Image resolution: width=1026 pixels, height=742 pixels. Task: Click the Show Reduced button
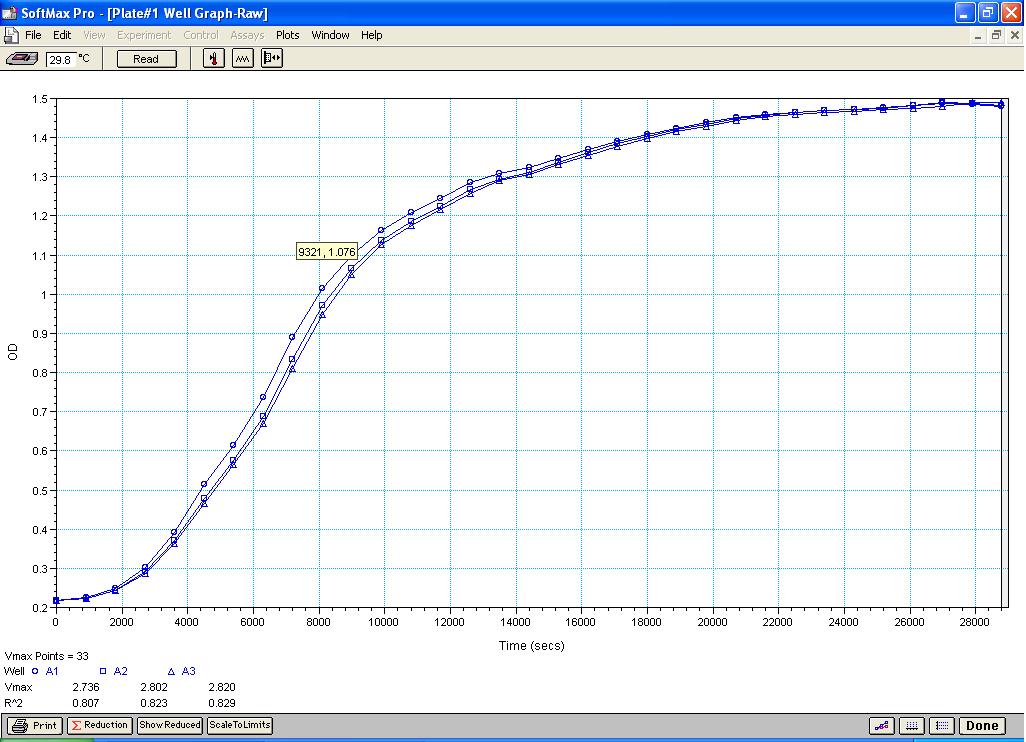click(169, 726)
